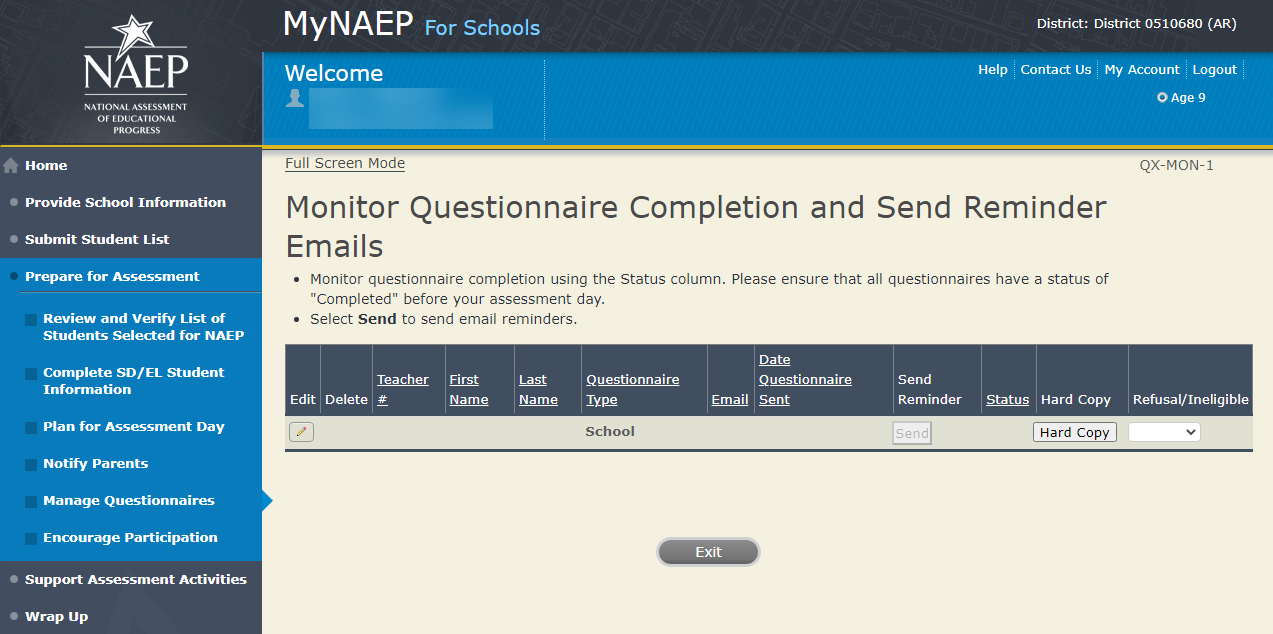Open Complete SD/EL Student Information
1273x634 pixels.
pos(133,381)
